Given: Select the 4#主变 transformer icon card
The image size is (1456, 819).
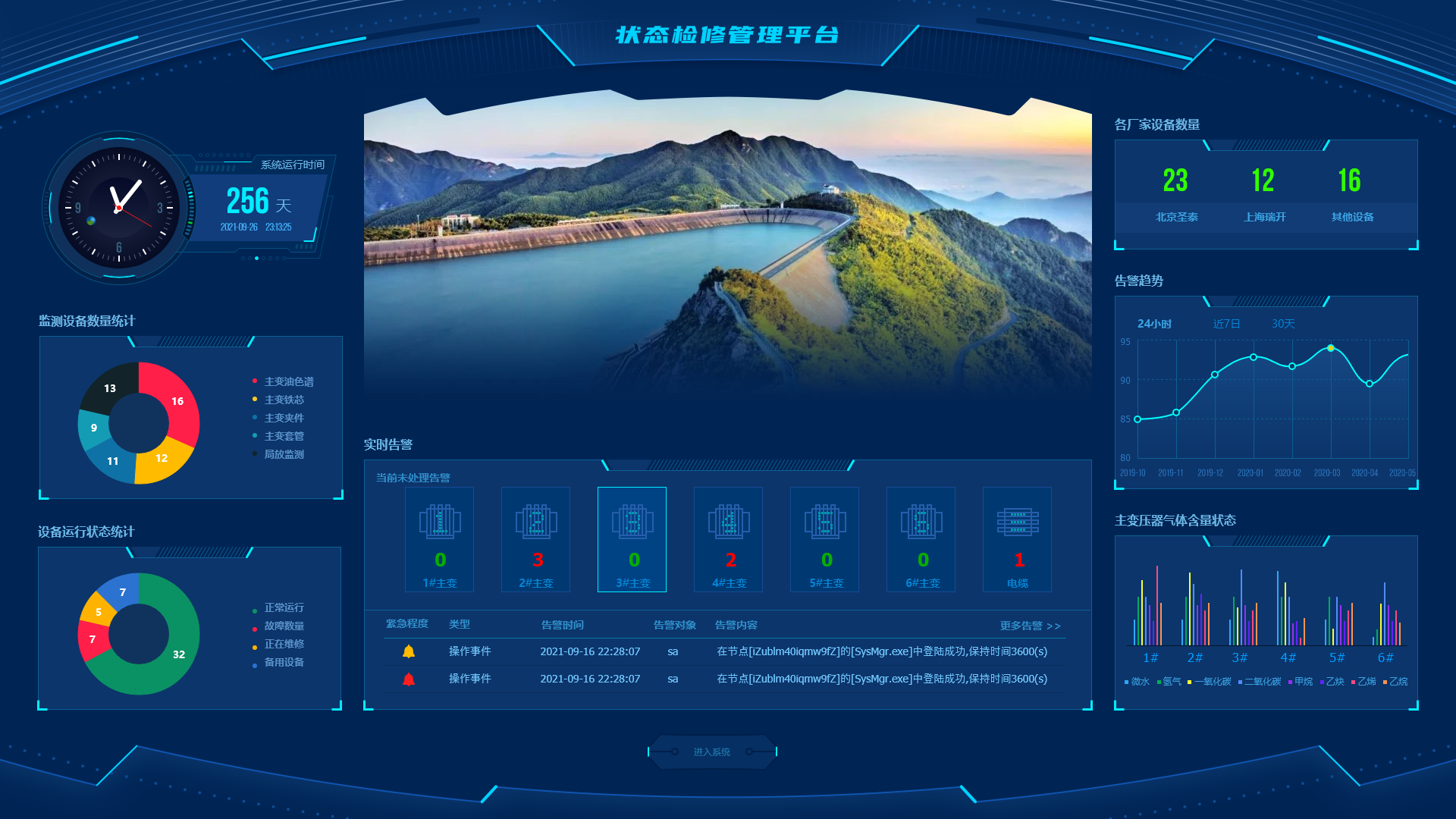Looking at the screenshot, I should point(729,539).
